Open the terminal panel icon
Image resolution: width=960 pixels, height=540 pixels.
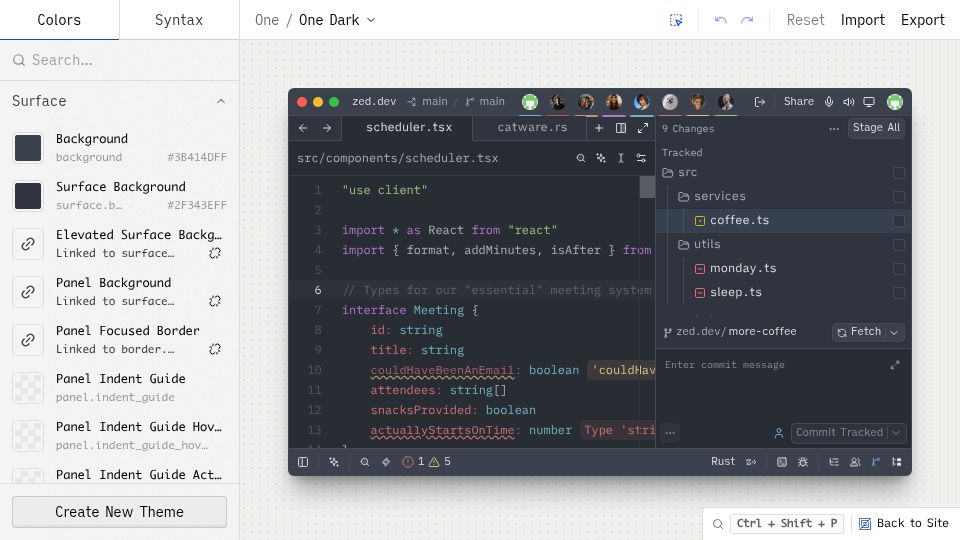tap(782, 462)
